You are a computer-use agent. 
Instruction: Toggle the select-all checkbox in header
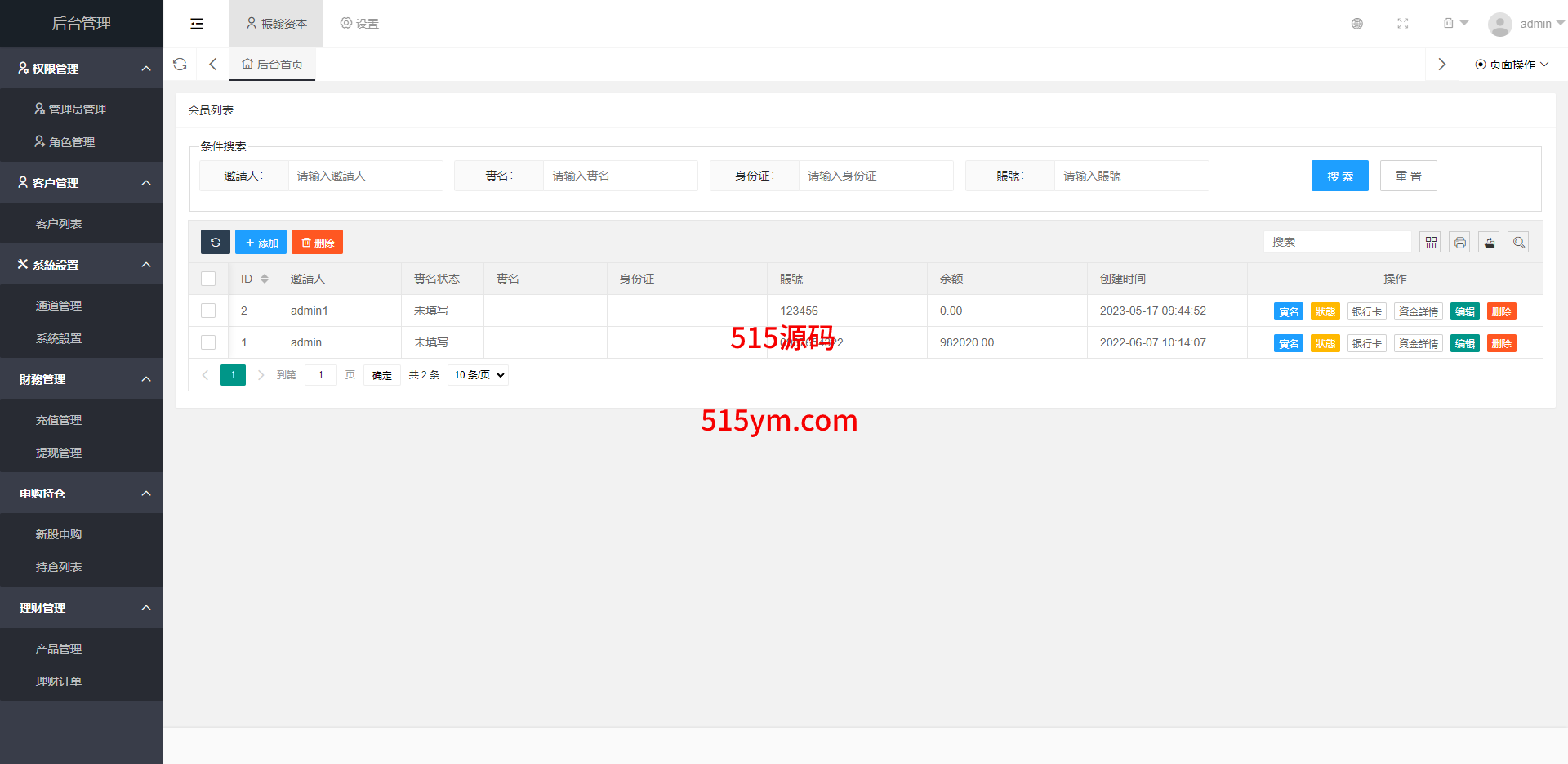(x=208, y=279)
